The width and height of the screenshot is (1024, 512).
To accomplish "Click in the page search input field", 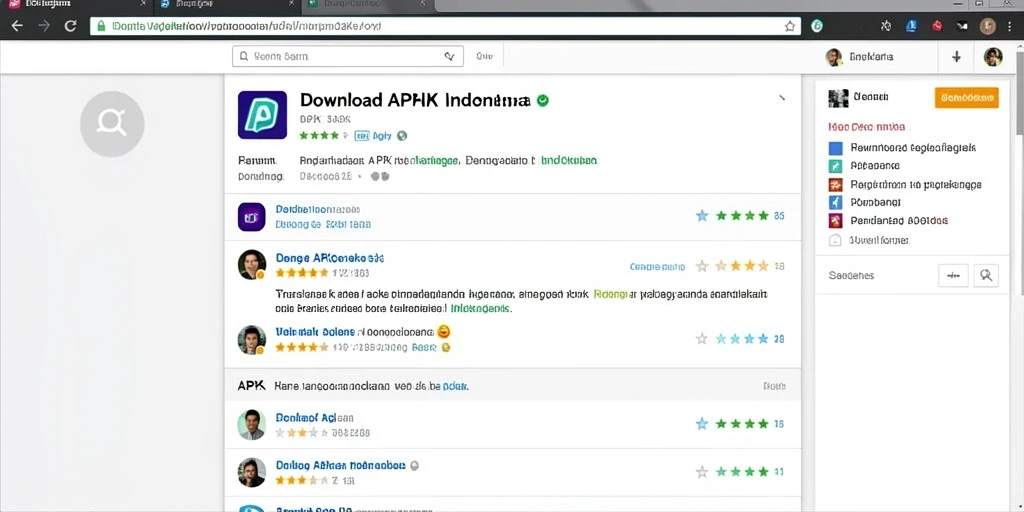I will pos(347,57).
